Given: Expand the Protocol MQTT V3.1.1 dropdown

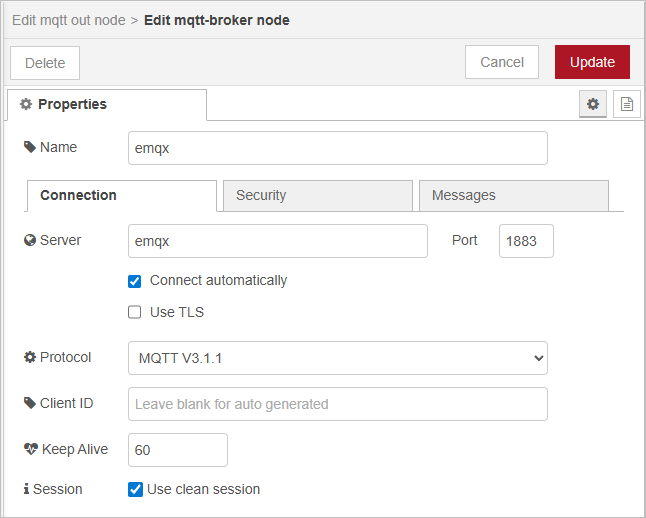Looking at the screenshot, I should [x=338, y=357].
